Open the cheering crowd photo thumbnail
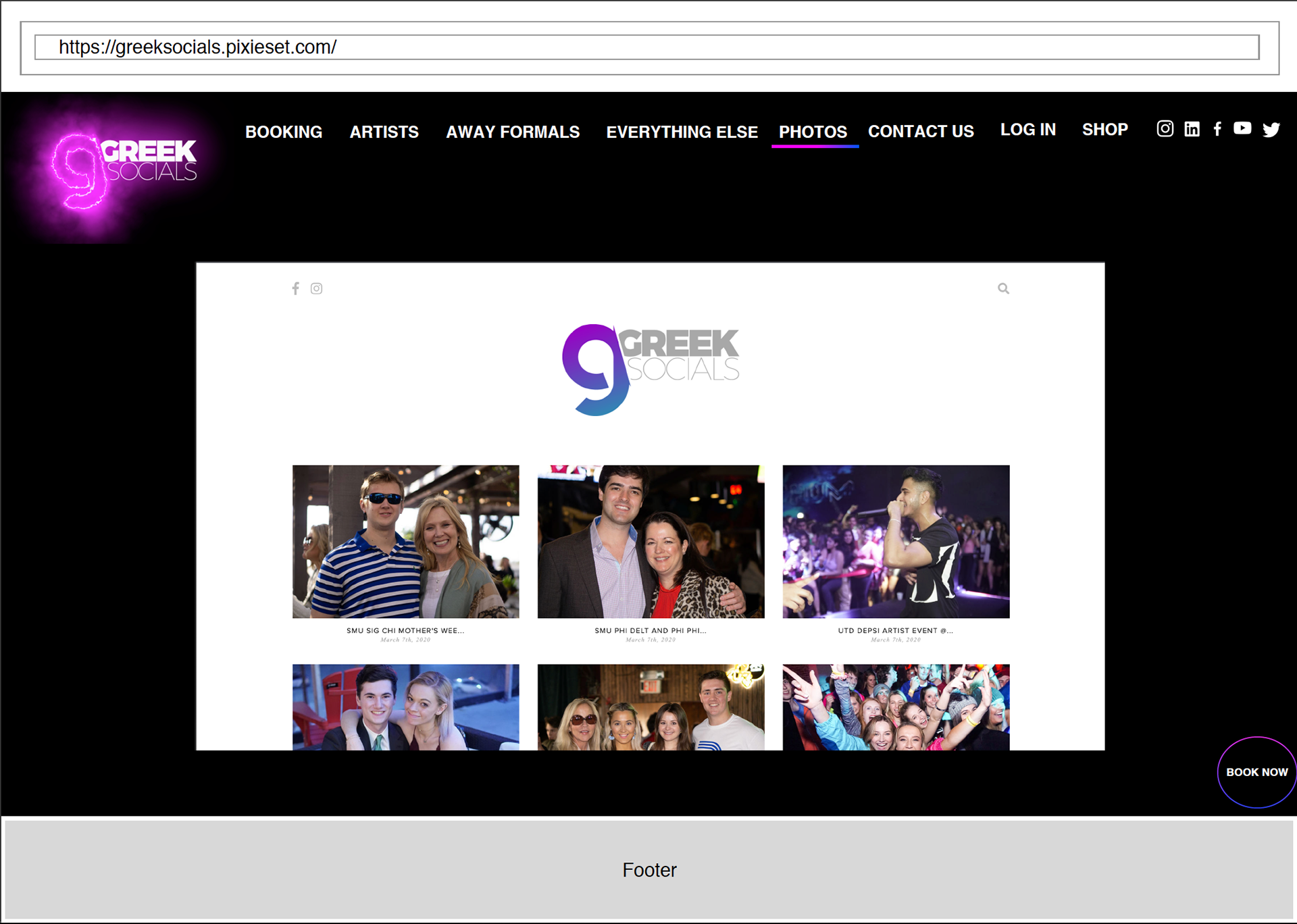Screen dimensions: 1297x924 (896, 707)
